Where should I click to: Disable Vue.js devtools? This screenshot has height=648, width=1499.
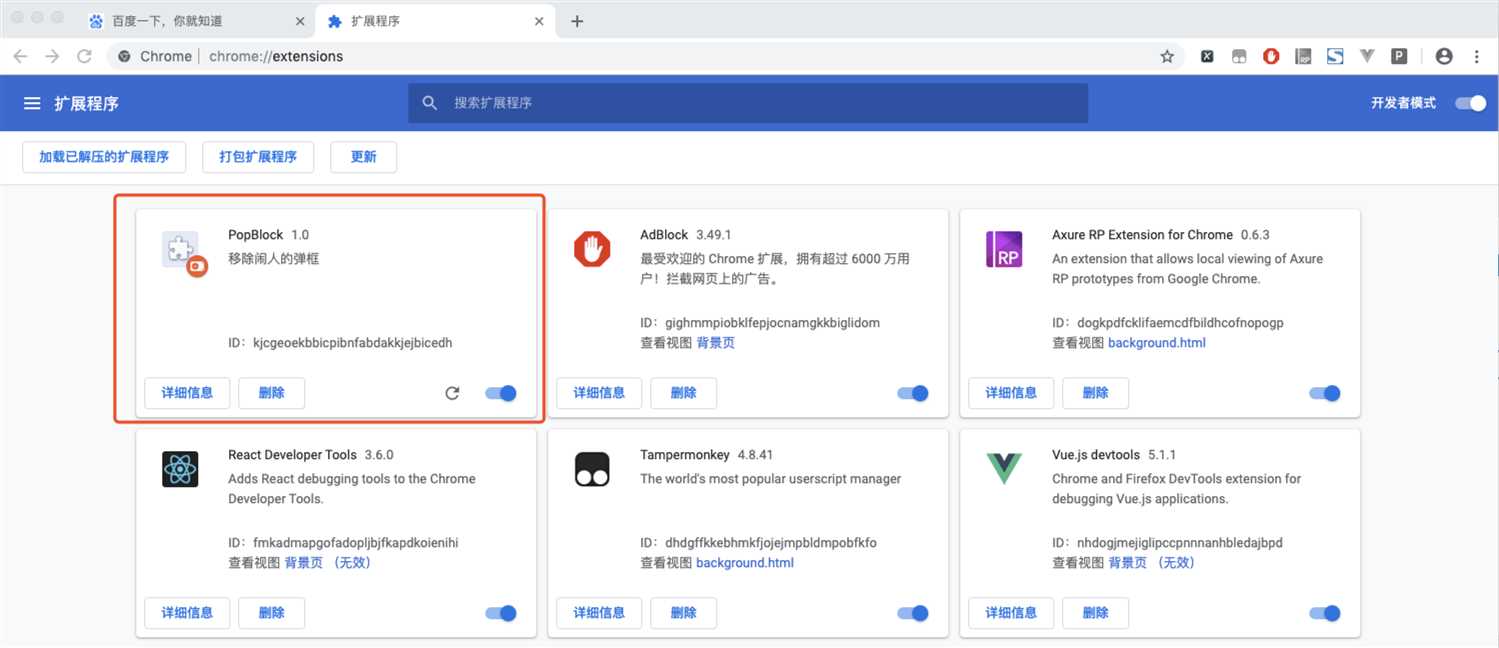point(1325,613)
